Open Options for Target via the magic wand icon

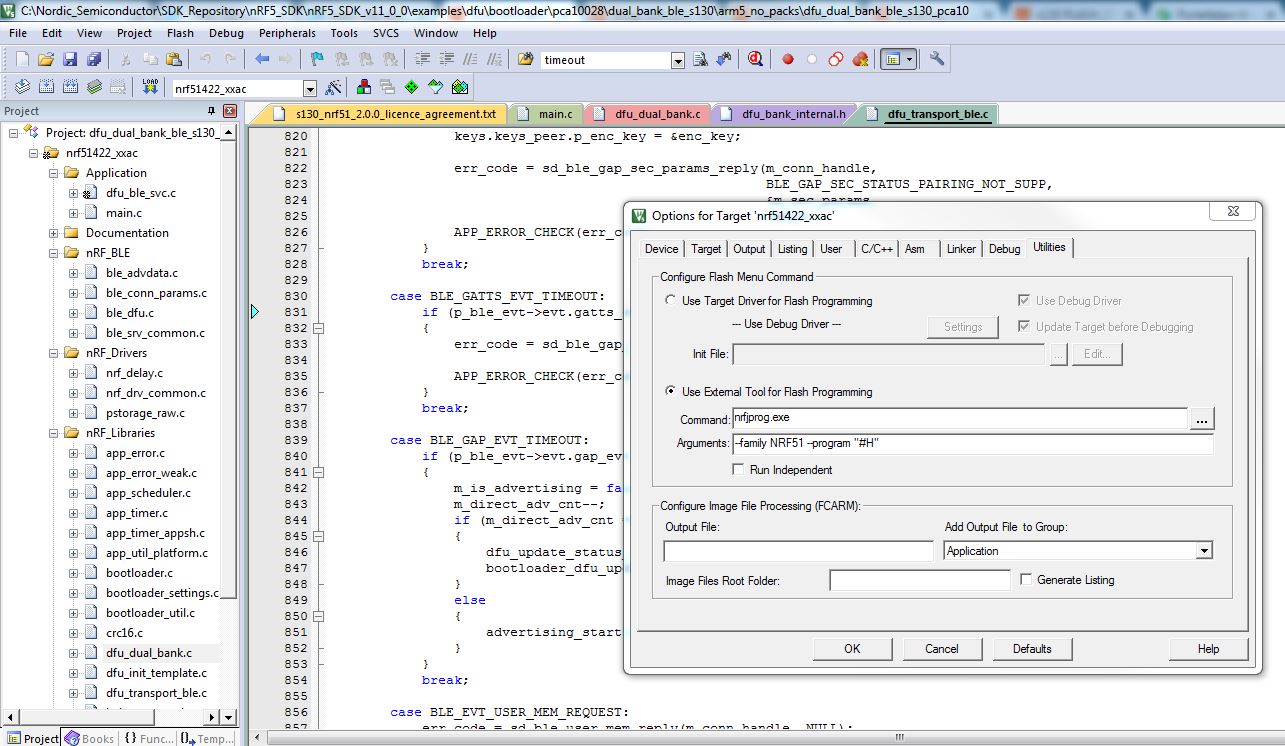click(334, 88)
